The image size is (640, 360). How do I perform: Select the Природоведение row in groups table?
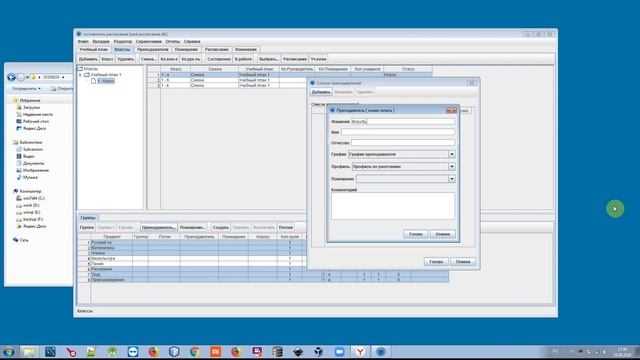(263, 280)
